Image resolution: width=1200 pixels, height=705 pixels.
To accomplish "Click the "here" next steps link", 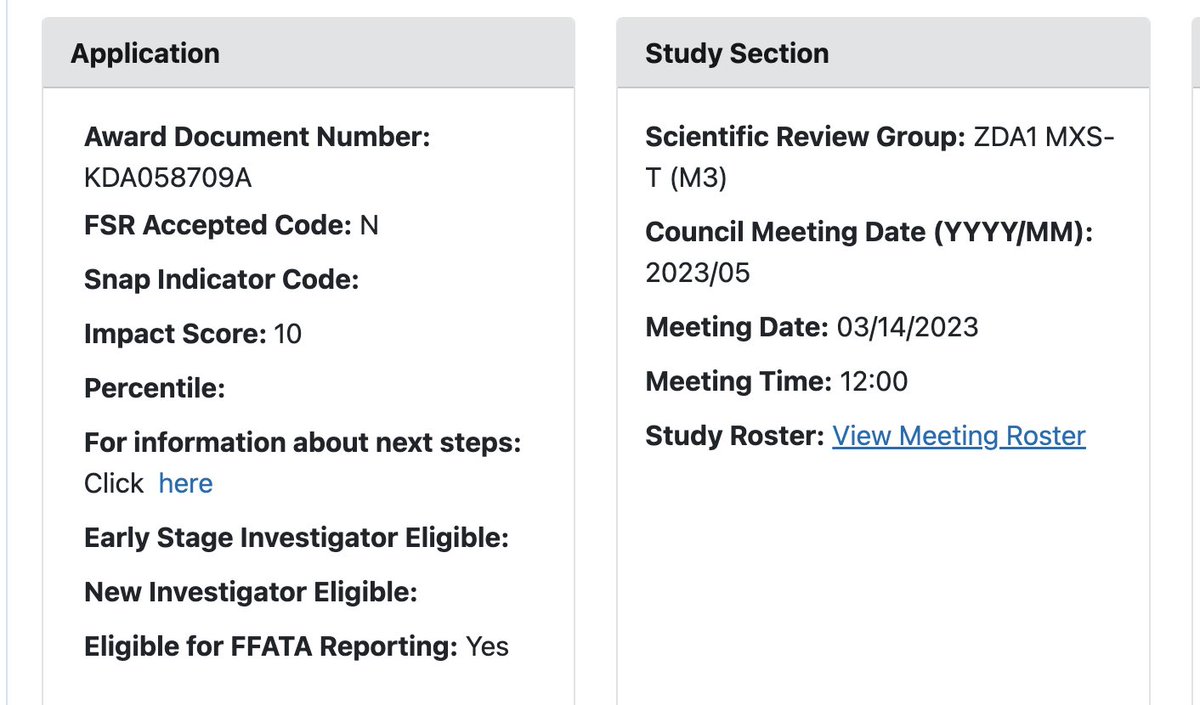I will 185,484.
